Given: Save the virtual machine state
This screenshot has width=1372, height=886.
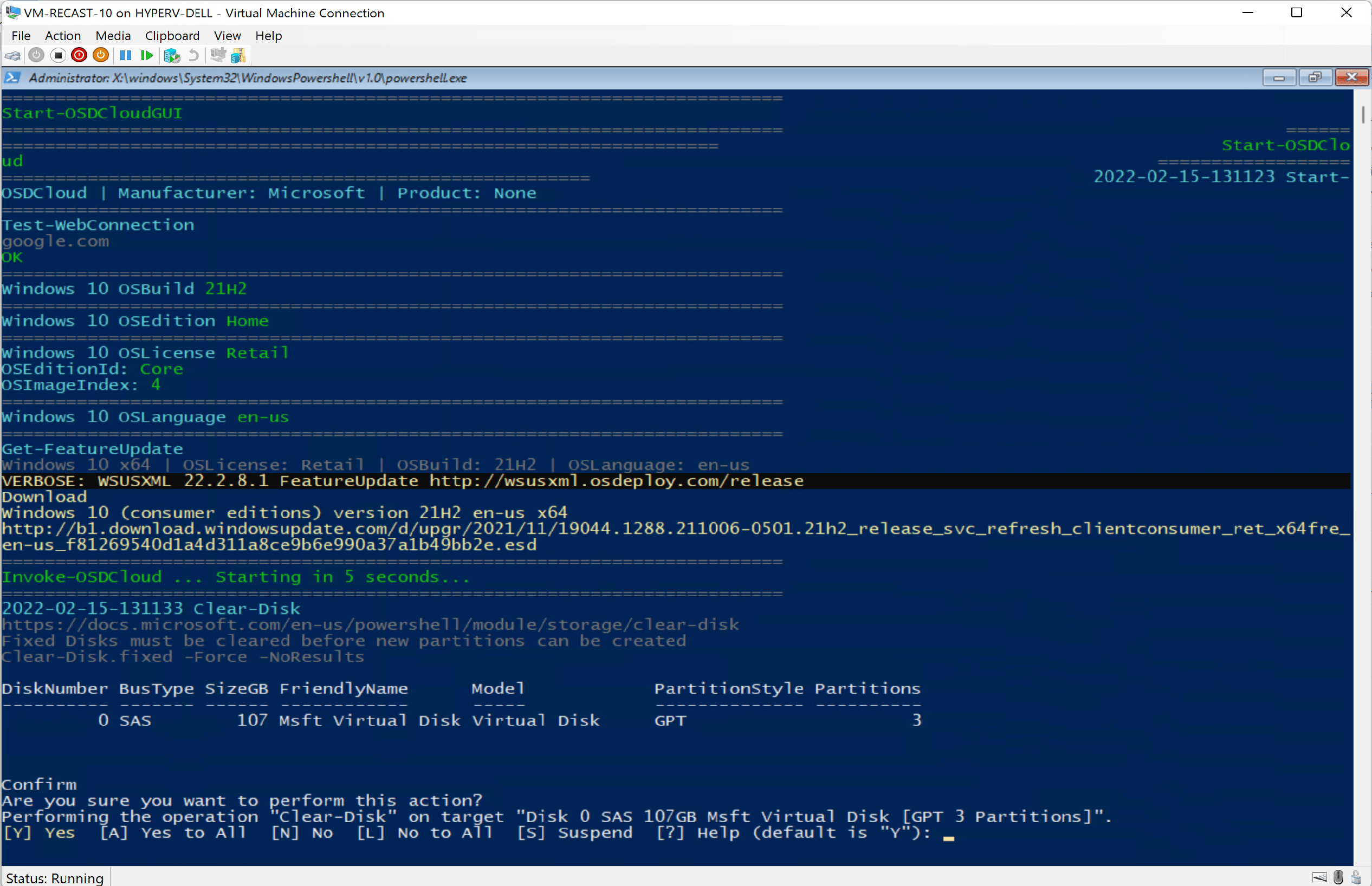Looking at the screenshot, I should click(x=101, y=55).
